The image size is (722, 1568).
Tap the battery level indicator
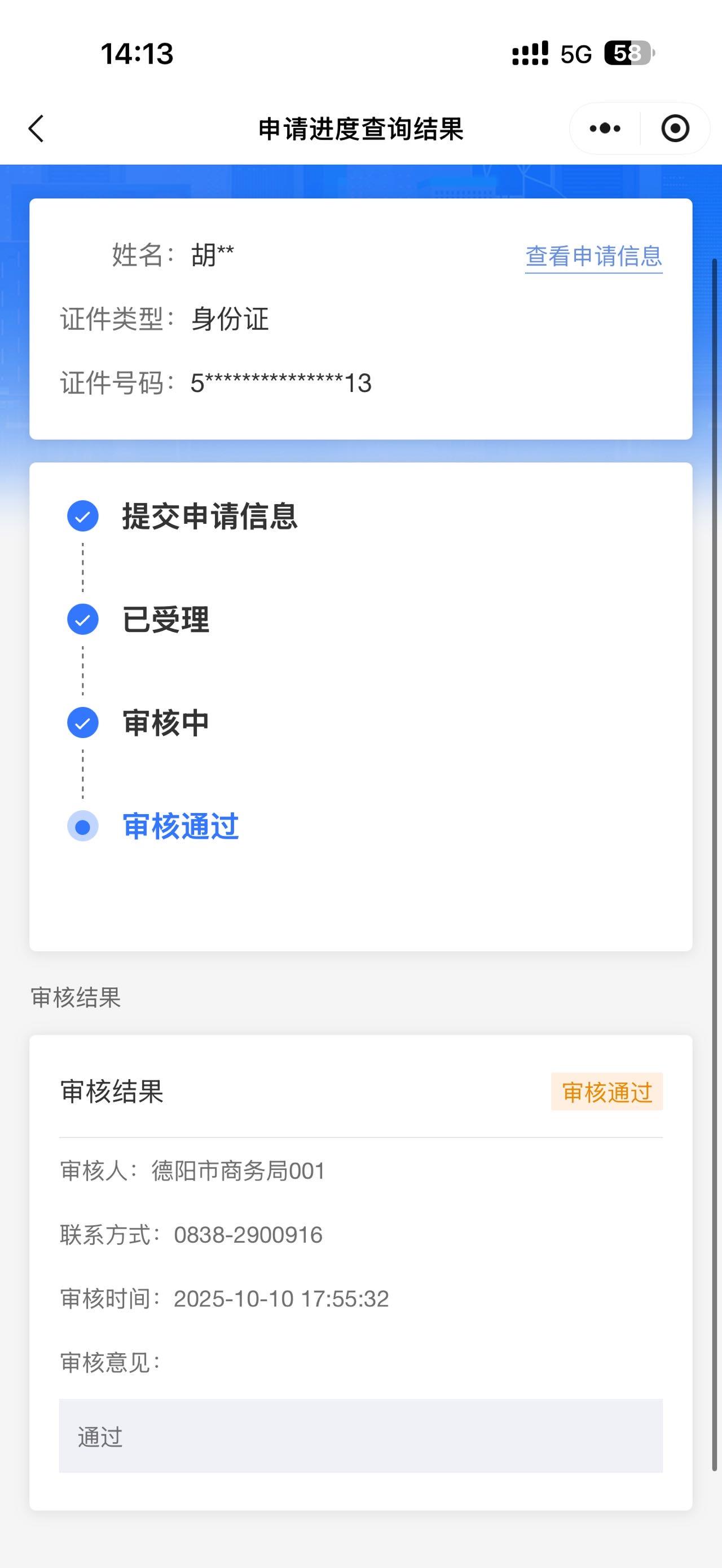point(629,54)
